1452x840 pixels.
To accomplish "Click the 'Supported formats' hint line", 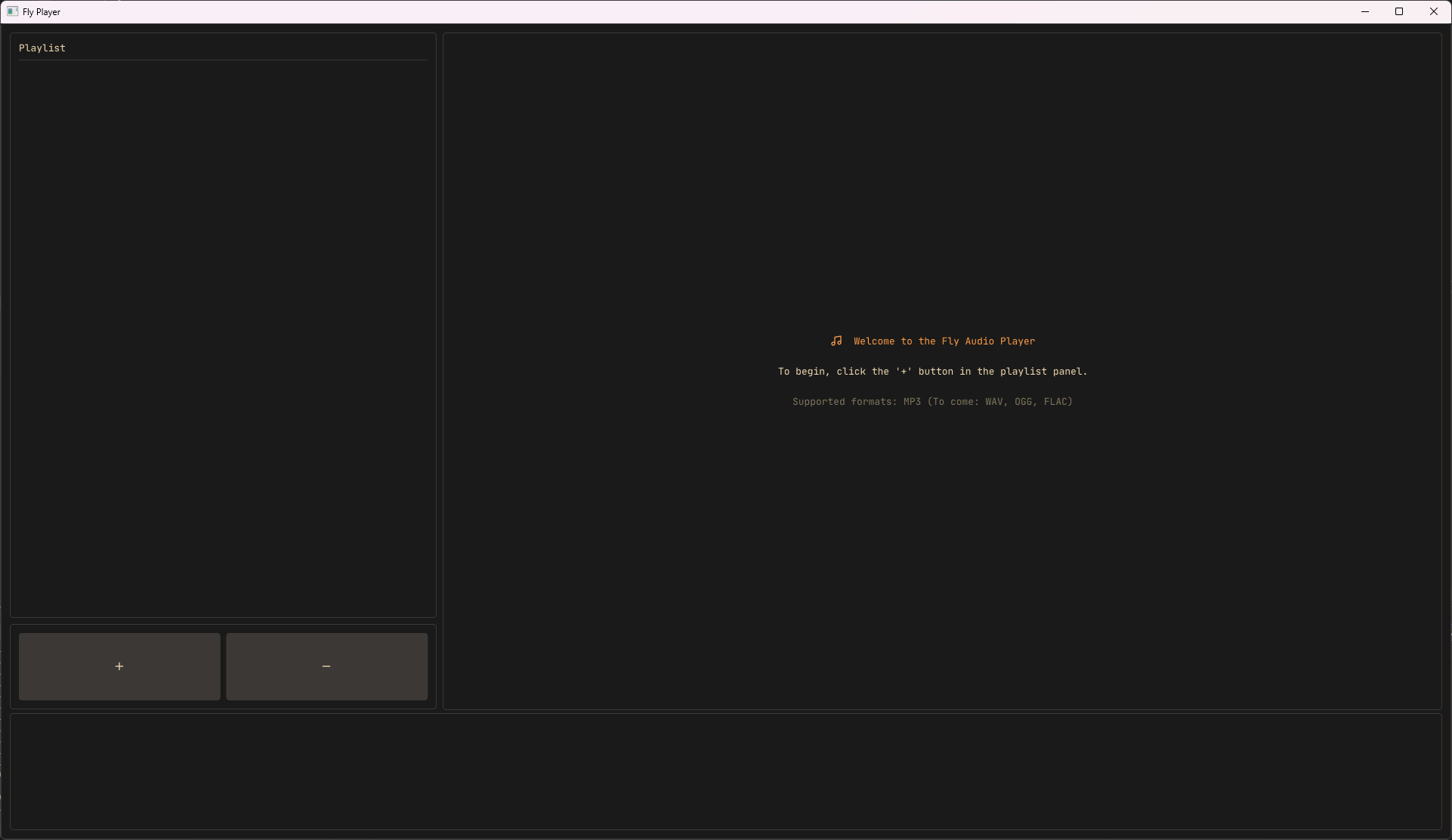I will 932,402.
